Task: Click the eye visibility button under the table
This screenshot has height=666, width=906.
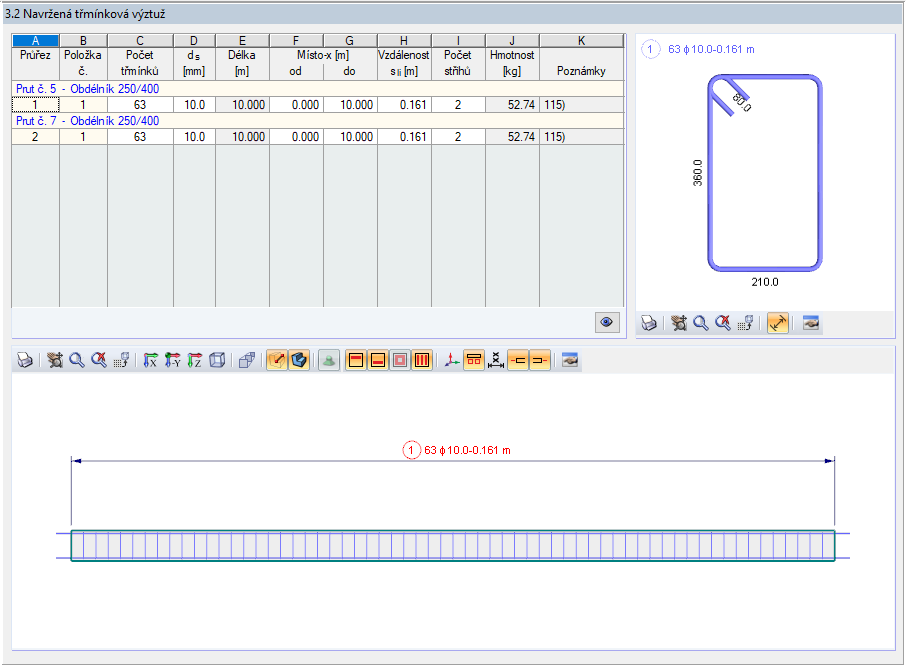Action: tap(607, 322)
